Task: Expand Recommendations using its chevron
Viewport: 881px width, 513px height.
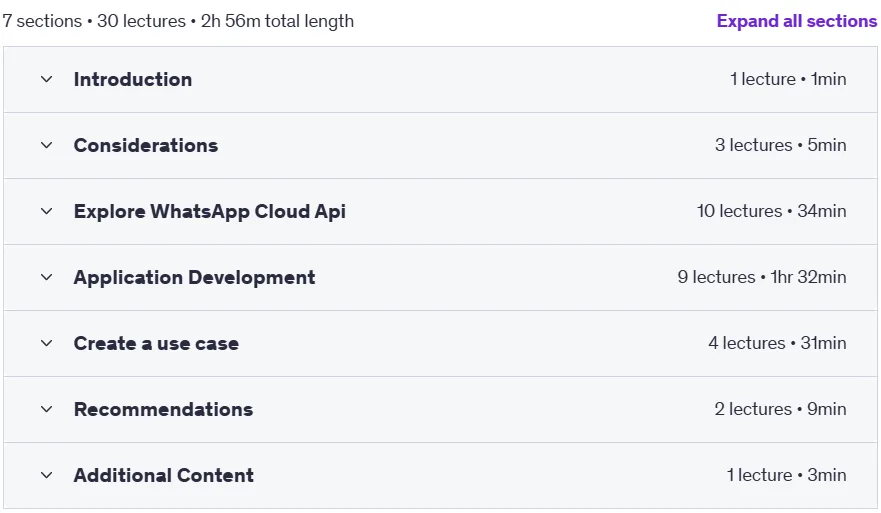Action: 47,409
